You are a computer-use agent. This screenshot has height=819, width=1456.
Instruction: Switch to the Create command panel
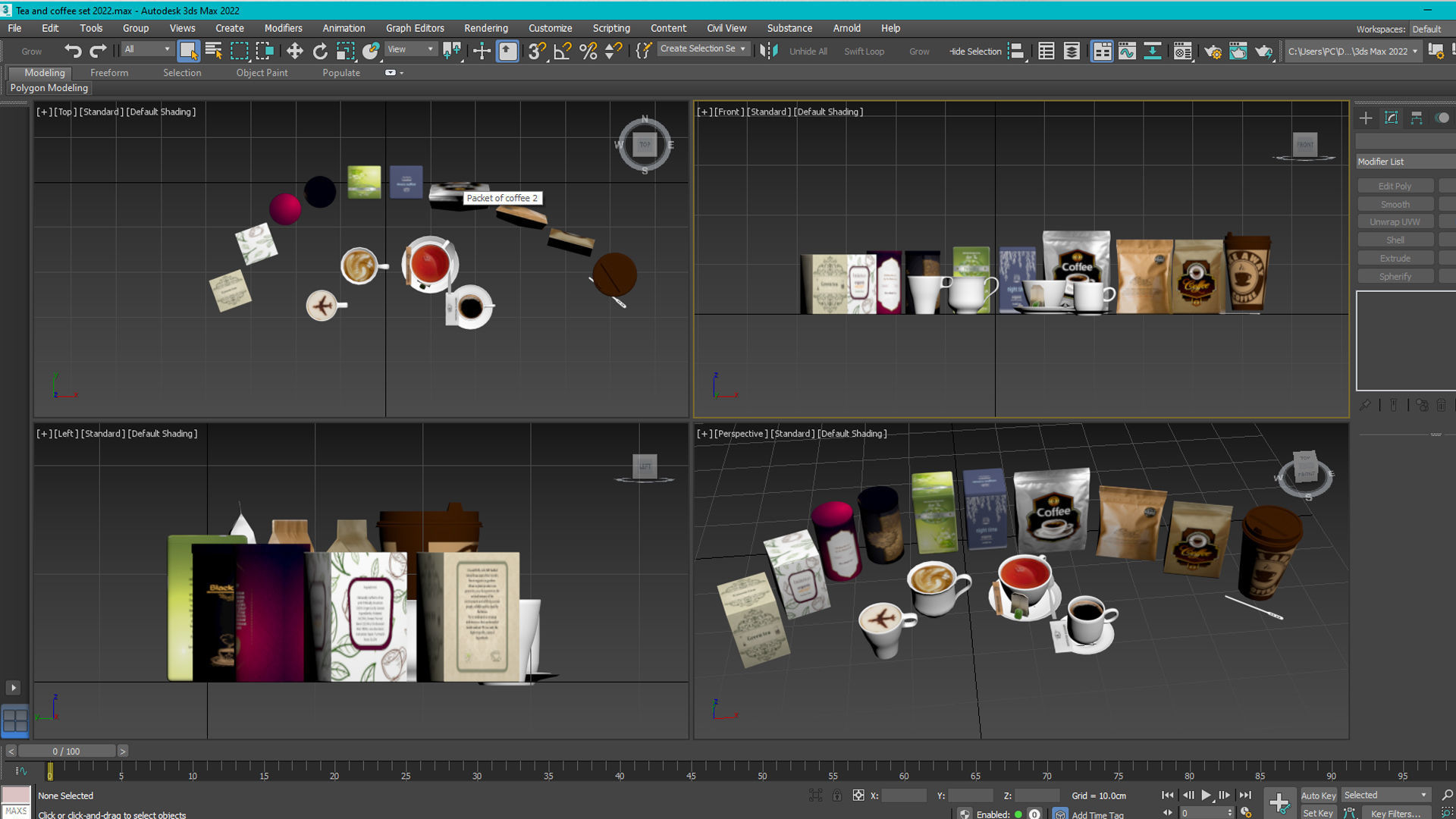point(1366,118)
